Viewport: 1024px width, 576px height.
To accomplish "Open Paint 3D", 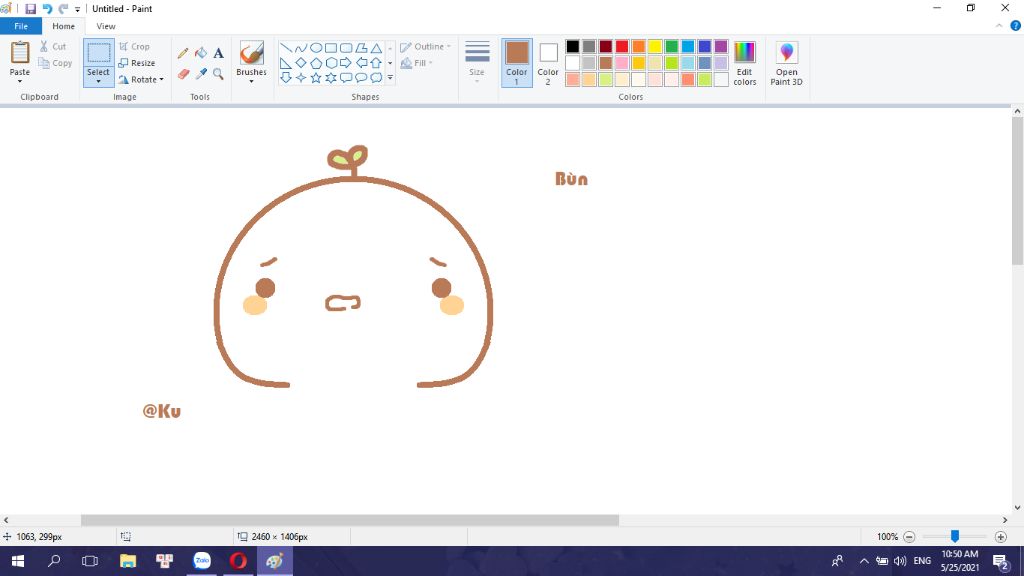I will tap(786, 63).
